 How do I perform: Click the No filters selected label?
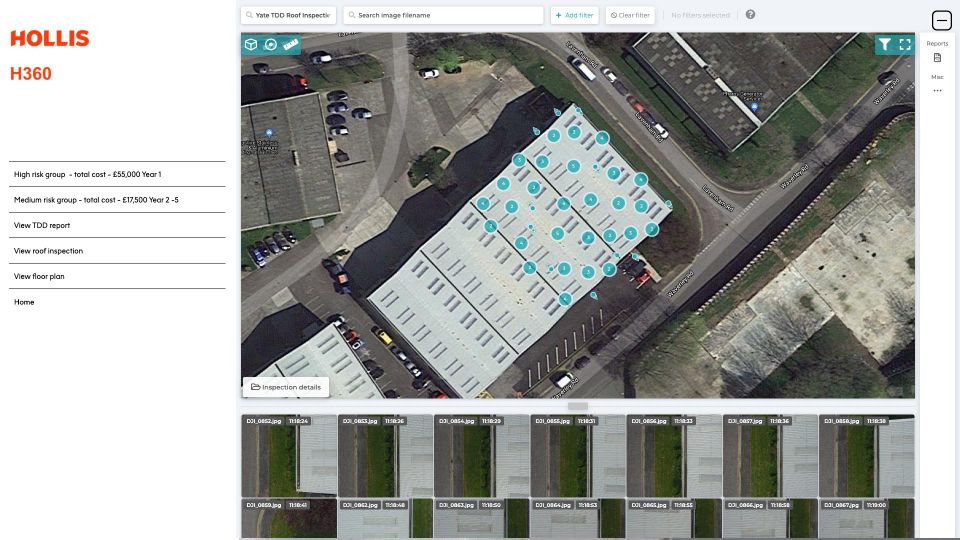[x=700, y=15]
